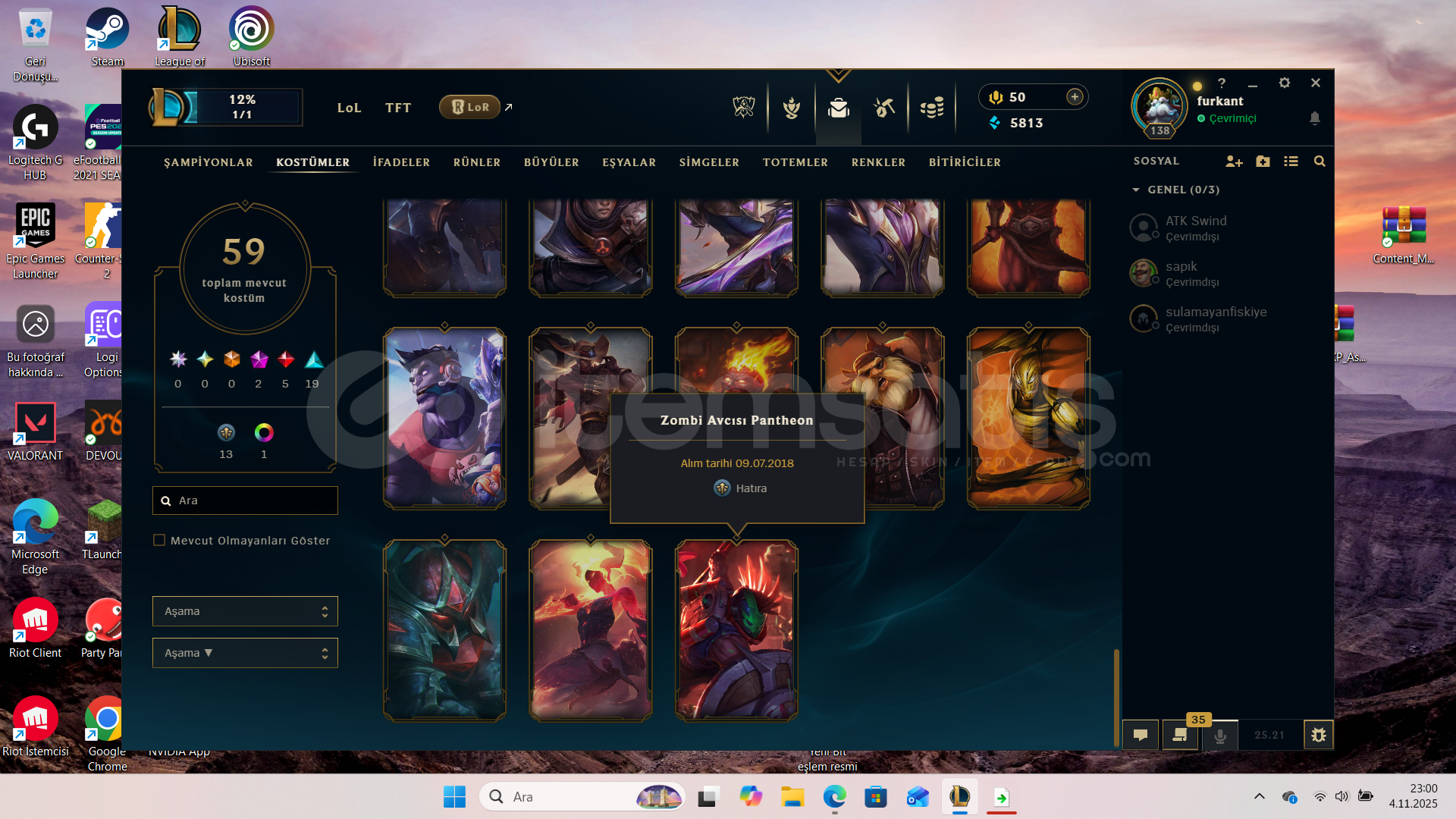Open the notifications bell icon
This screenshot has height=819, width=1456.
1314,118
